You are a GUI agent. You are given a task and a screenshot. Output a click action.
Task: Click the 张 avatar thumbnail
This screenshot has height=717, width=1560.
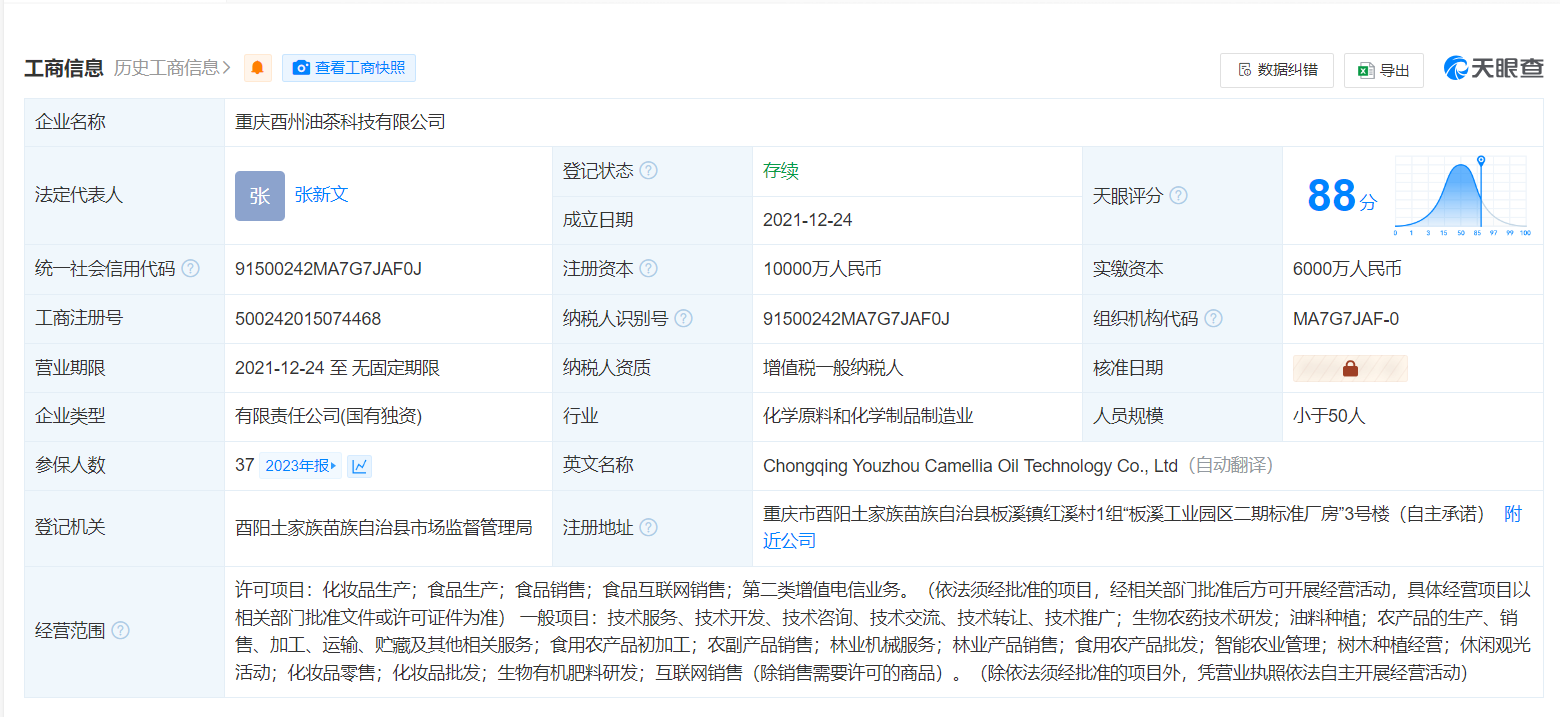[260, 196]
